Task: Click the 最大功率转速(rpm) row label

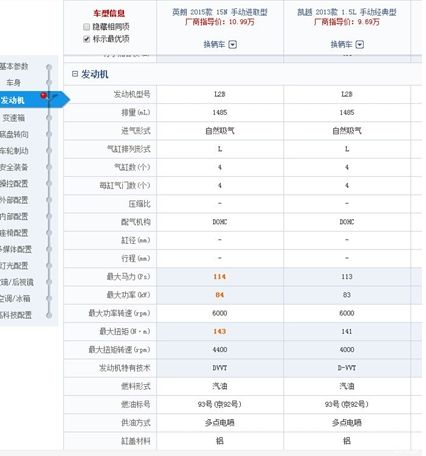Action: tap(119, 313)
